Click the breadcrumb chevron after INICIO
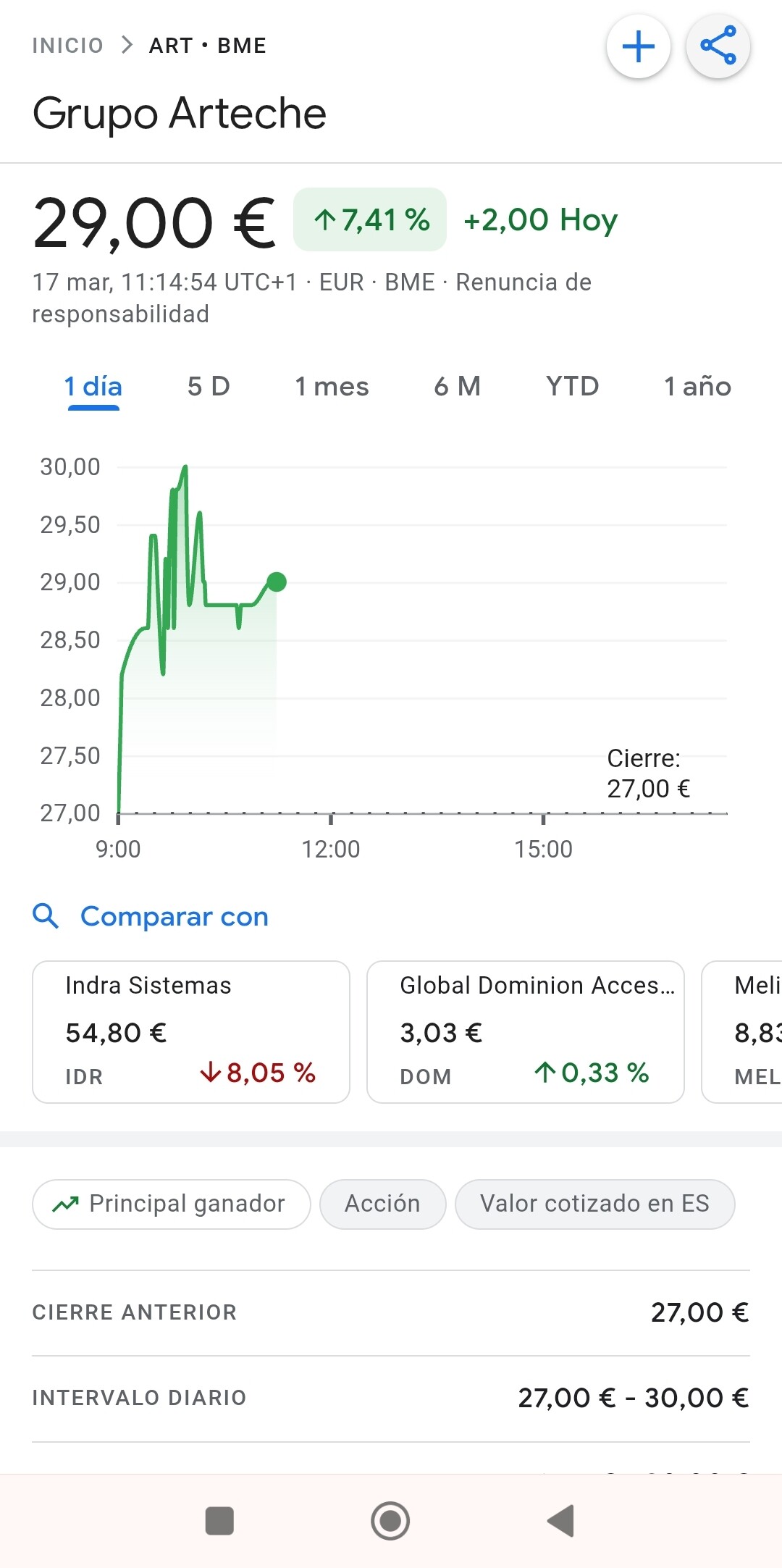The image size is (782, 1568). pos(127,46)
